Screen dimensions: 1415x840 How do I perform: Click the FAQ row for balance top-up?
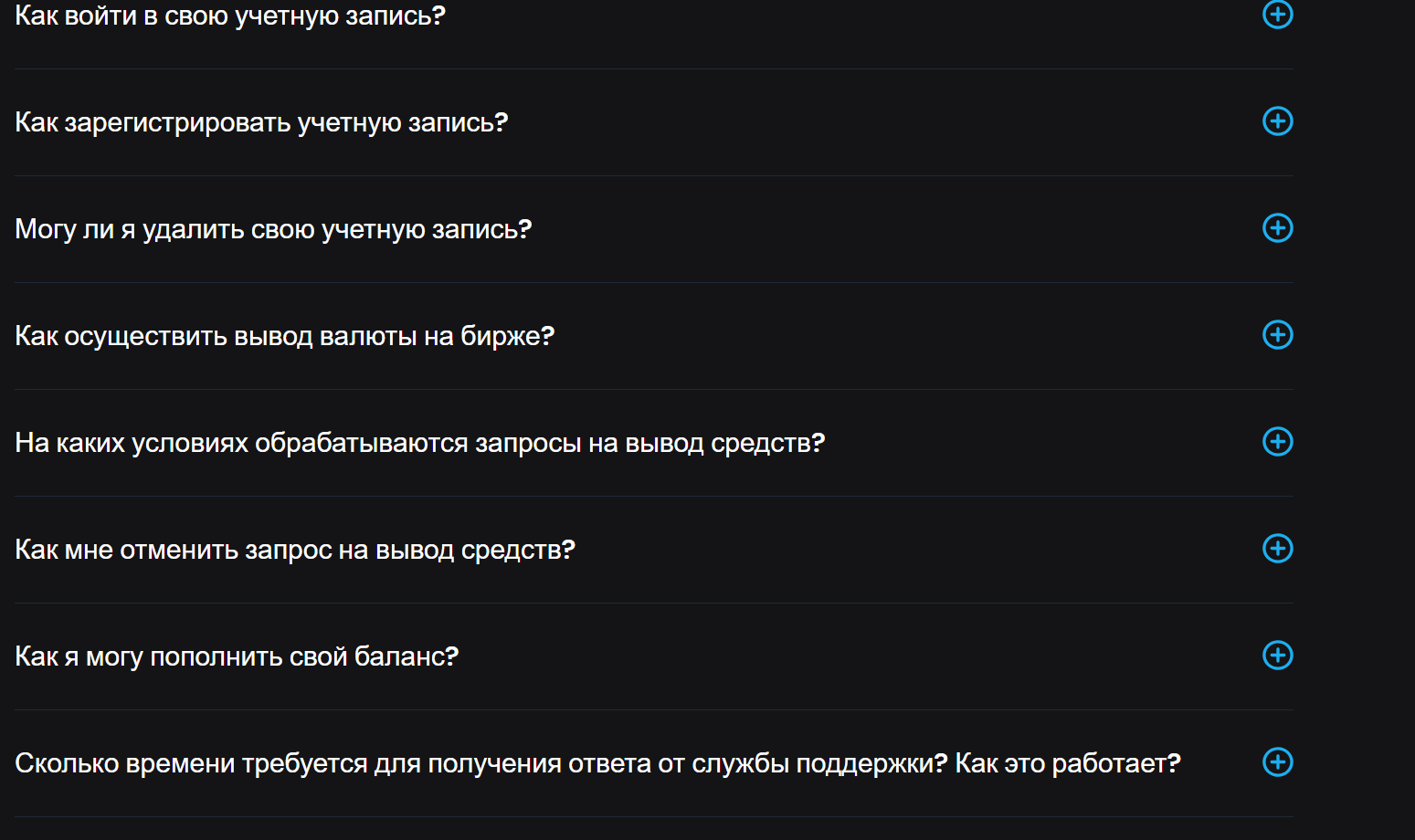tap(639, 656)
